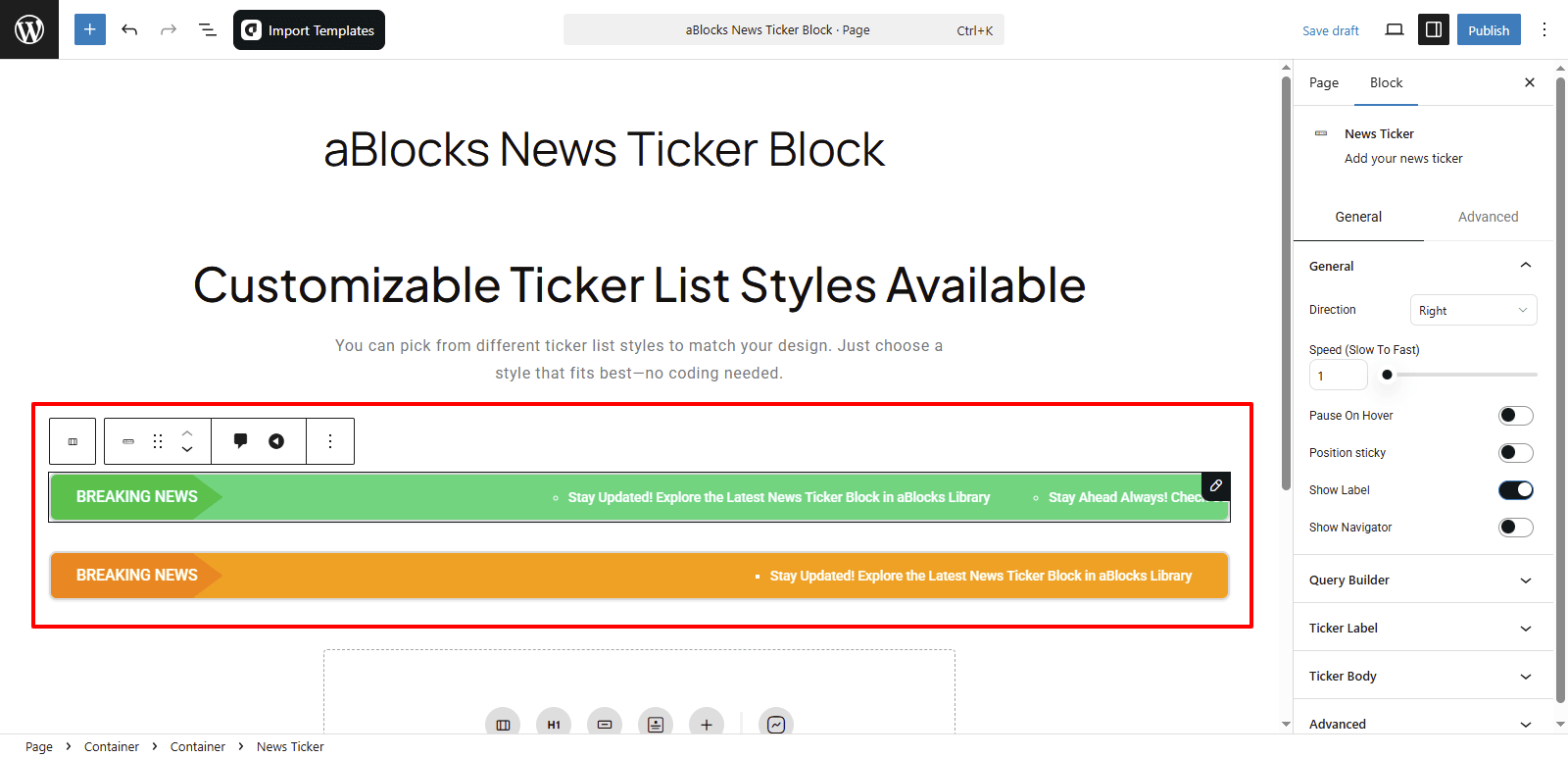Click the Publish button
This screenshot has width=1568, height=758.
pos(1489,29)
